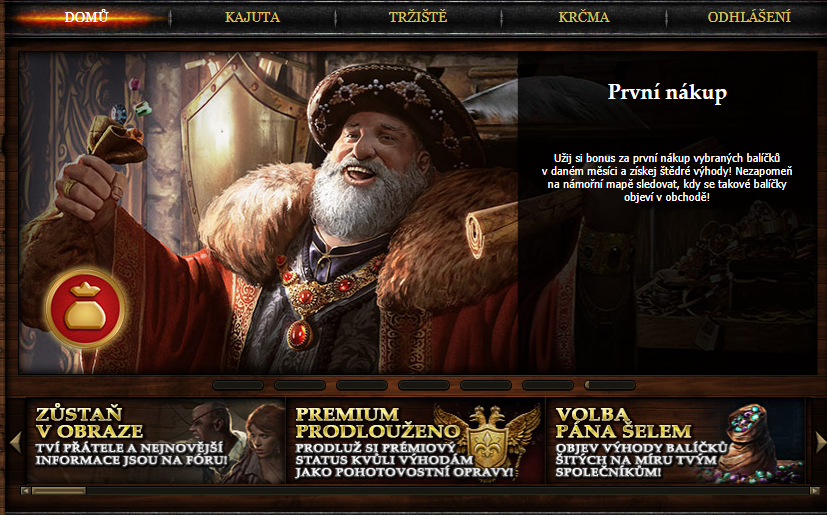Click the scrollbar's right arrow button
Screen dimensions: 827x515
[x=815, y=491]
